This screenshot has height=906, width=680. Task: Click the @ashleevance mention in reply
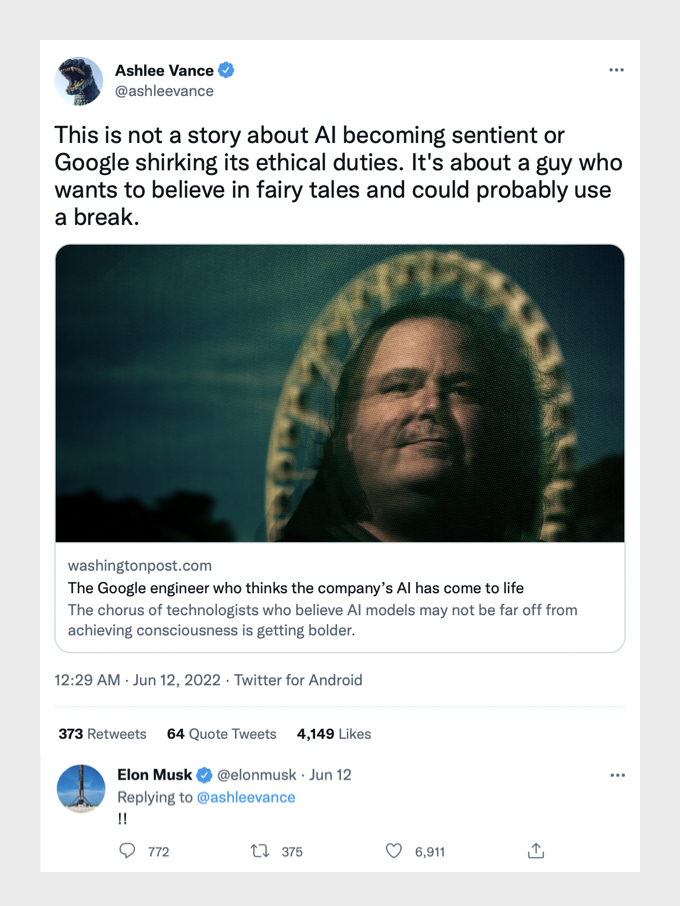click(x=246, y=797)
